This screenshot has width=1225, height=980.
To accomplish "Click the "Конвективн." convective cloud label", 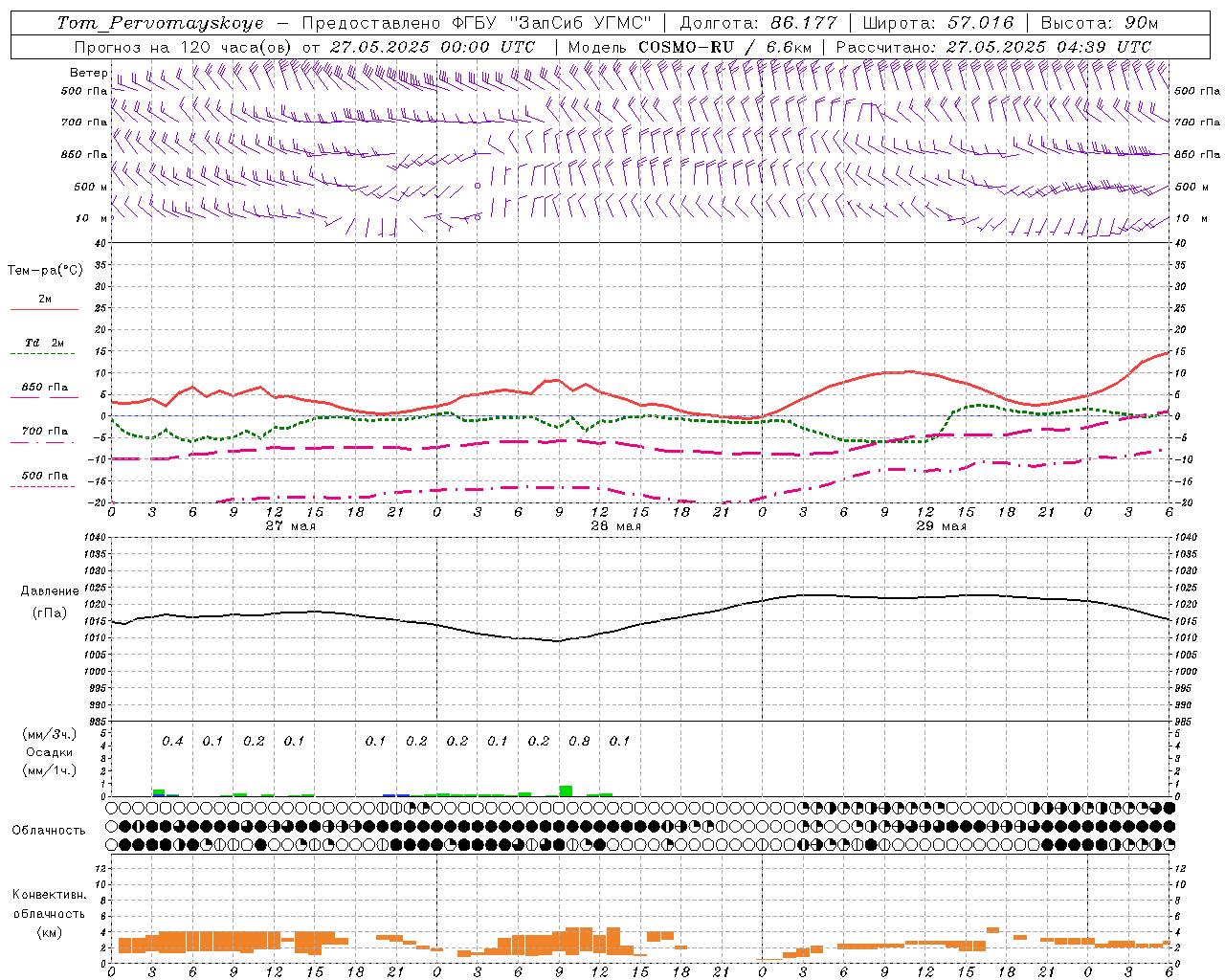I will pyautogui.click(x=49, y=895).
